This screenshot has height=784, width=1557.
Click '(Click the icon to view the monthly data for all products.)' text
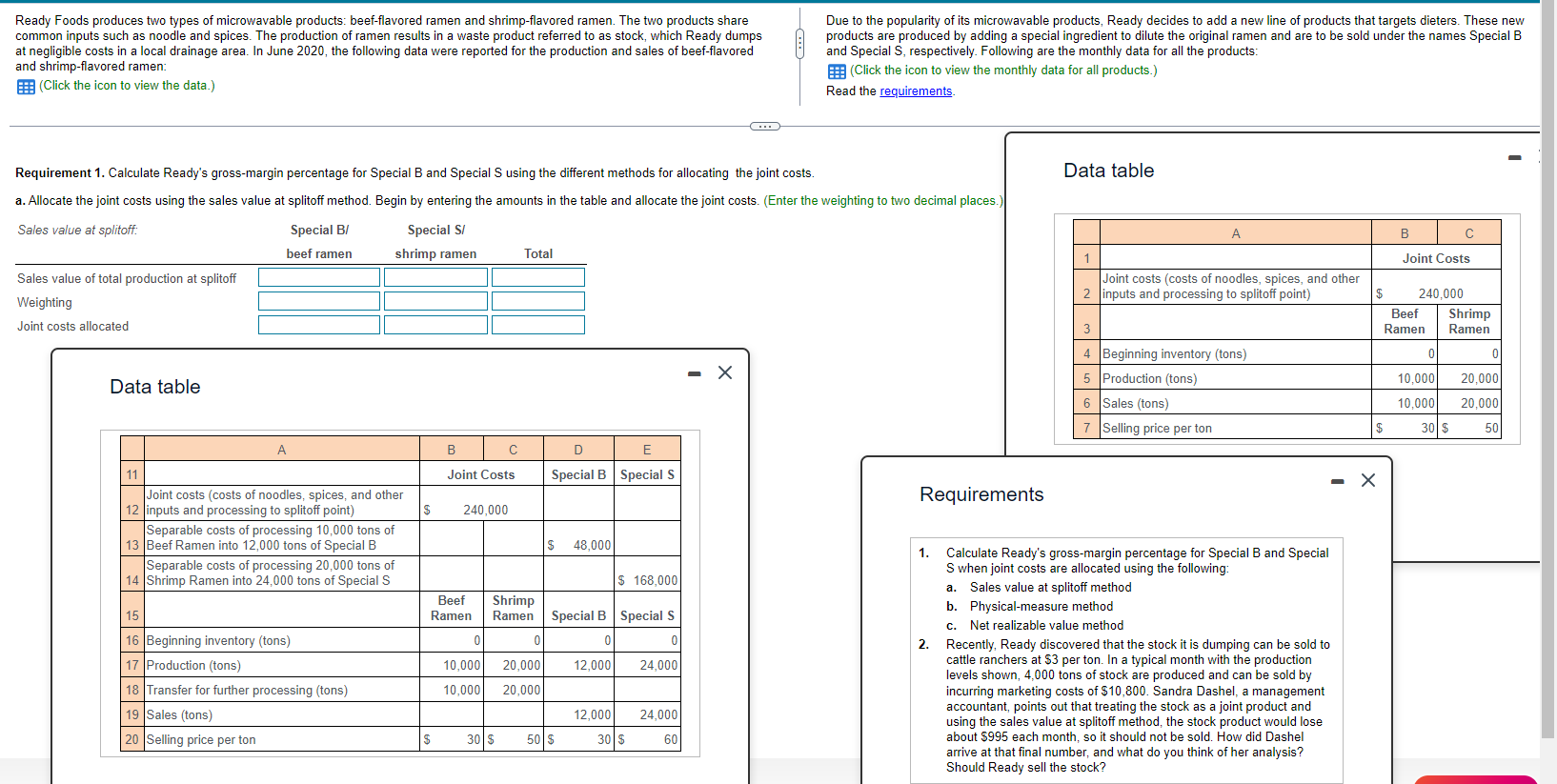point(1003,70)
